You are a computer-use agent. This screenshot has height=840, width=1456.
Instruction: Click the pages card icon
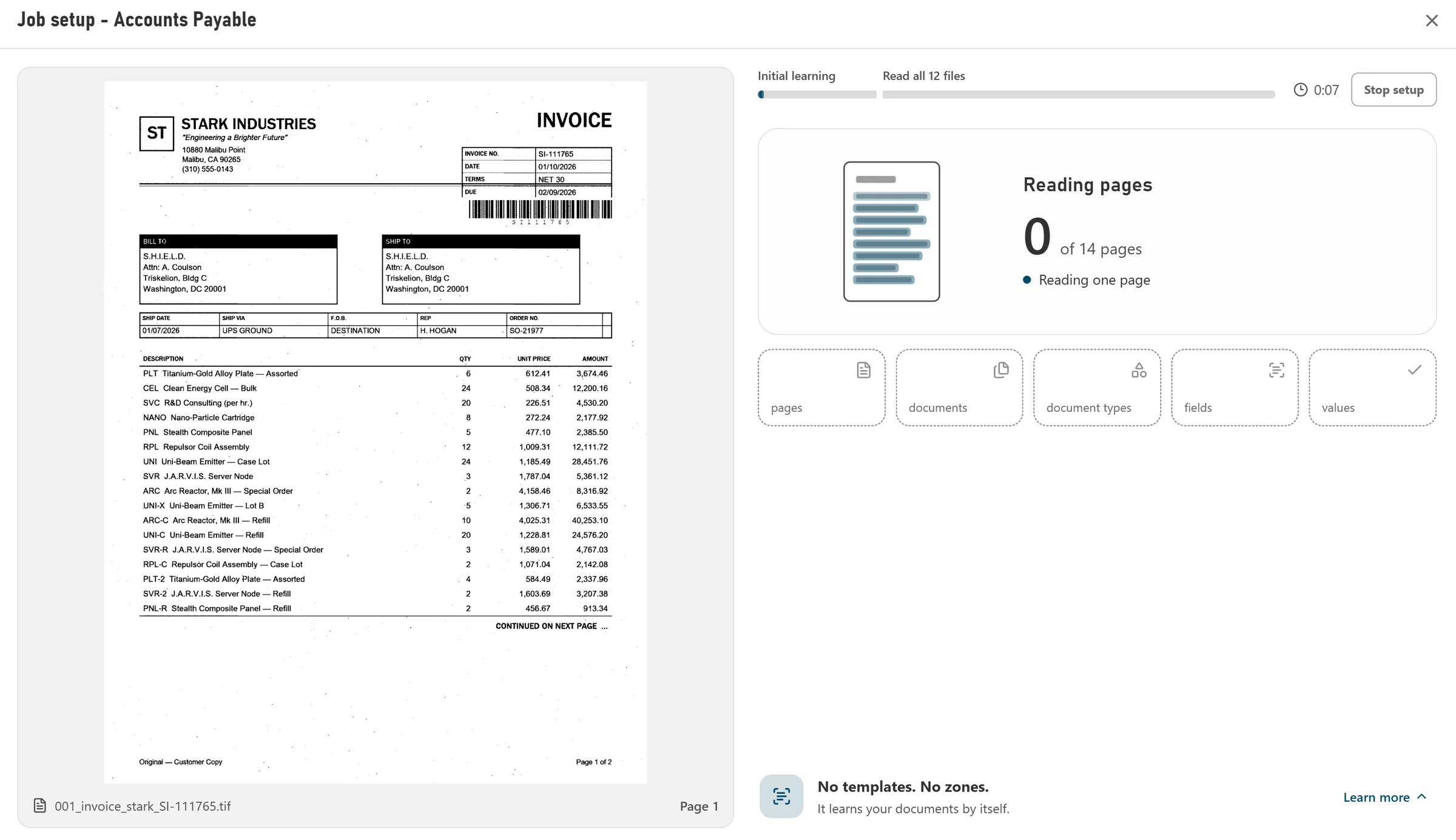pyautogui.click(x=863, y=370)
